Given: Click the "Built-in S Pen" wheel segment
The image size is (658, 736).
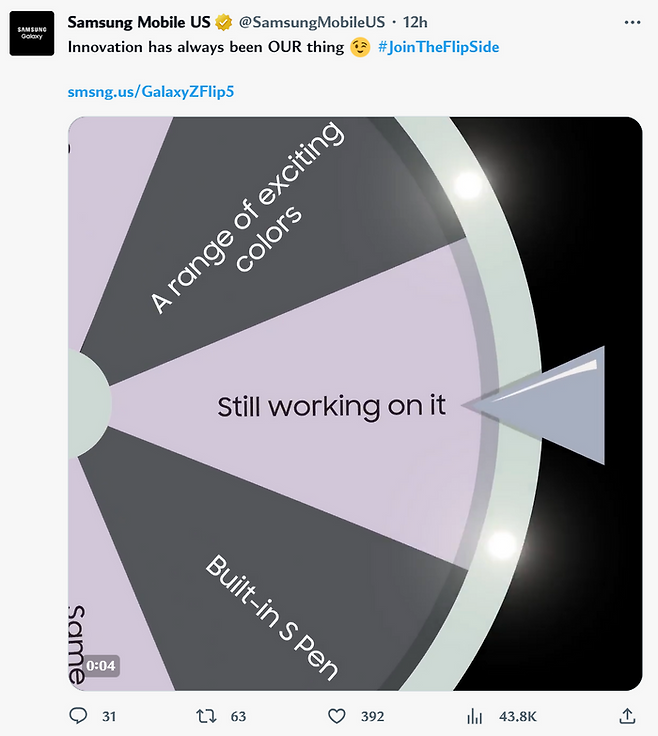Looking at the screenshot, I should pyautogui.click(x=270, y=617).
